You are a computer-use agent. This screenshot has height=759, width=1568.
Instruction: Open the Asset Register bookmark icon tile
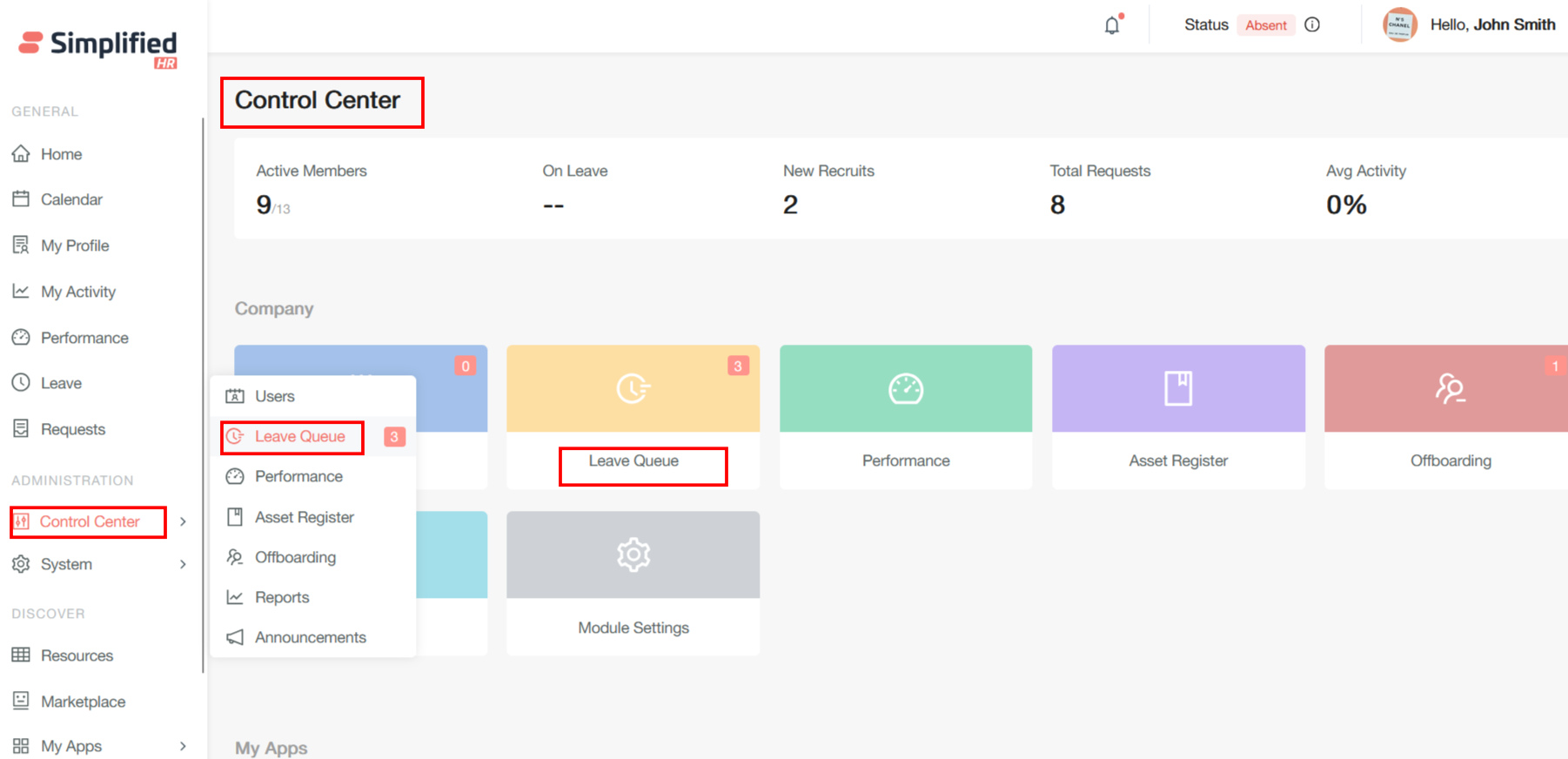point(1178,388)
